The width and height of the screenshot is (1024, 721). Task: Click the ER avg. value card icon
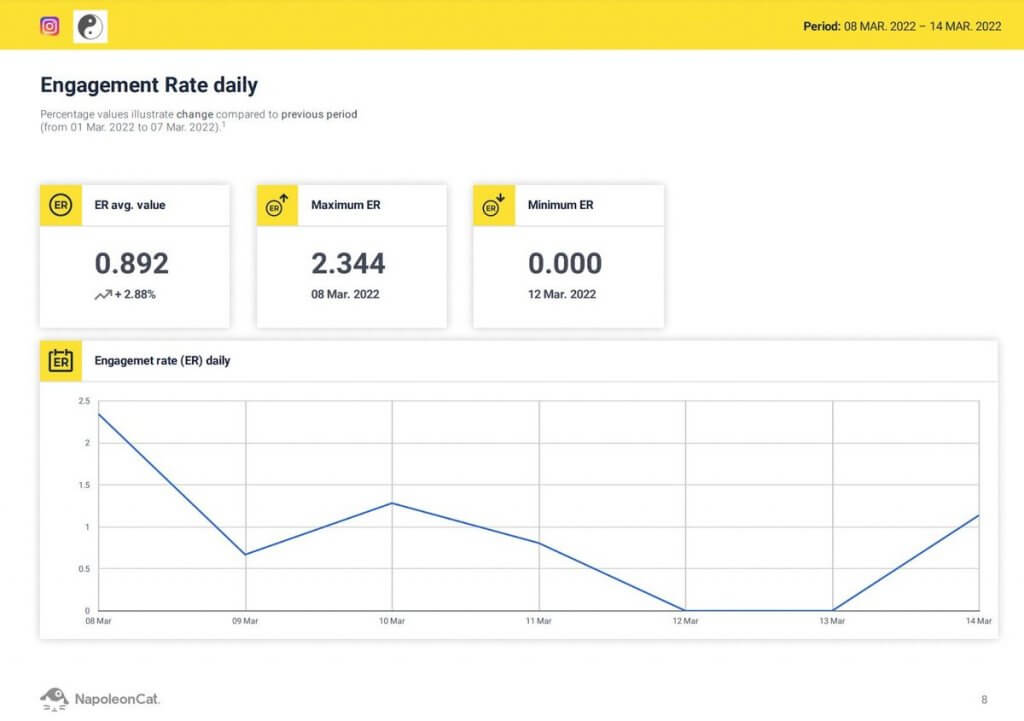click(x=61, y=205)
